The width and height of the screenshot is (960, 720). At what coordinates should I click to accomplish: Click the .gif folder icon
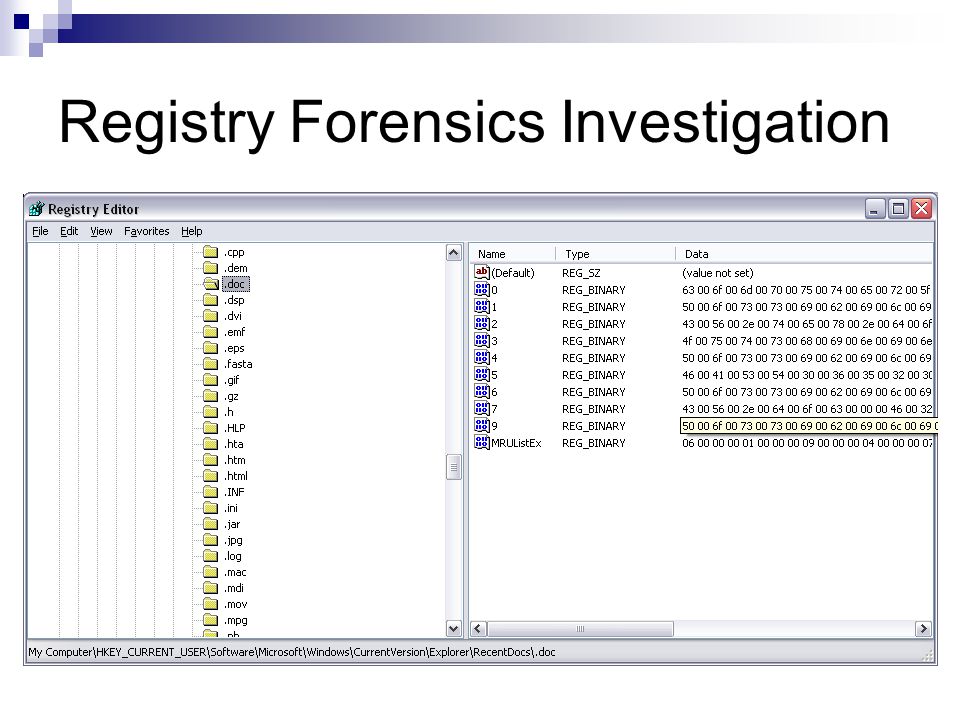[211, 380]
